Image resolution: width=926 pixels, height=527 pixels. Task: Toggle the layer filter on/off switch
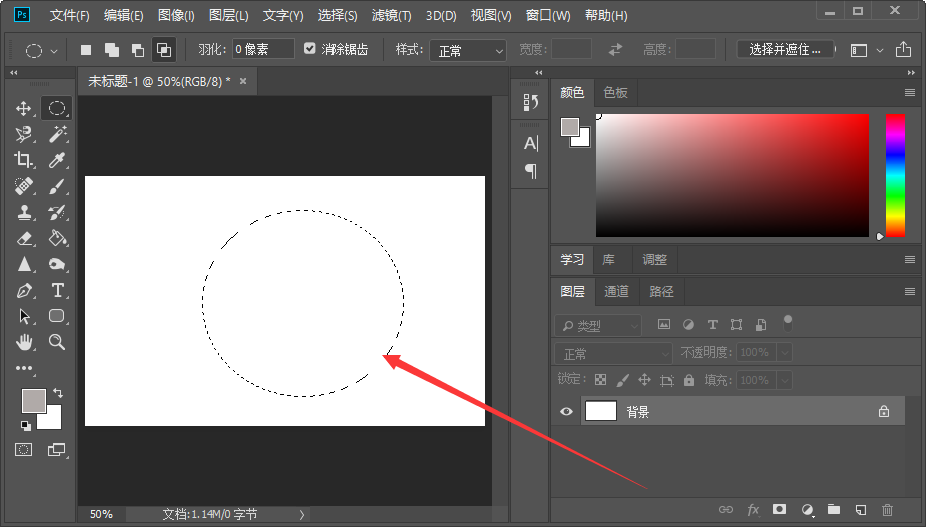pyautogui.click(x=788, y=323)
